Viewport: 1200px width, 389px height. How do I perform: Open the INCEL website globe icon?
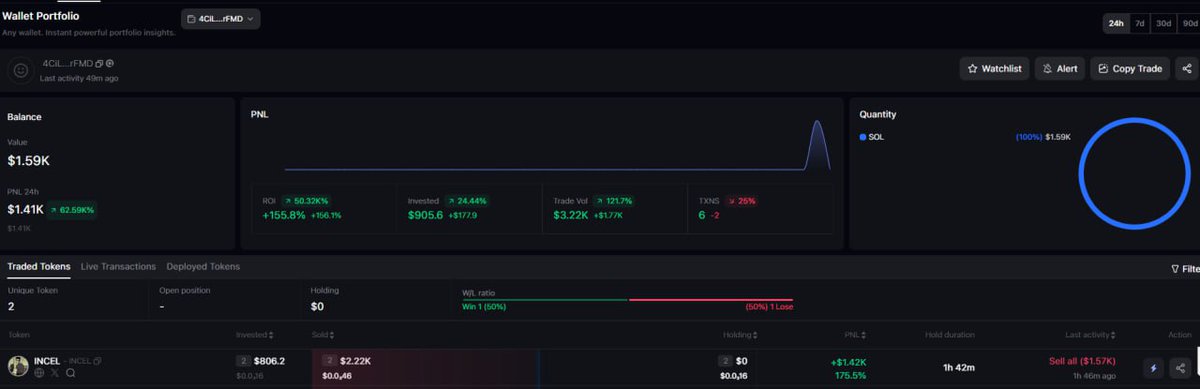[x=40, y=373]
